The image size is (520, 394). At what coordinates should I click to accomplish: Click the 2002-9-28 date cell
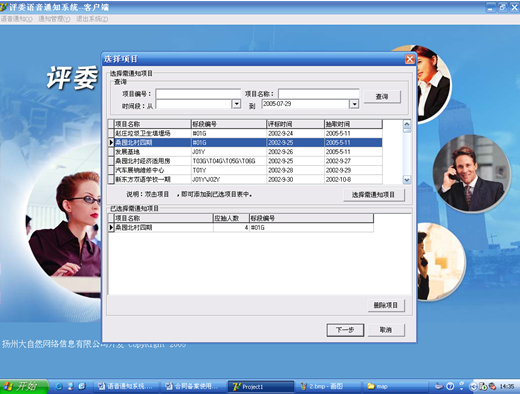pyautogui.click(x=295, y=170)
